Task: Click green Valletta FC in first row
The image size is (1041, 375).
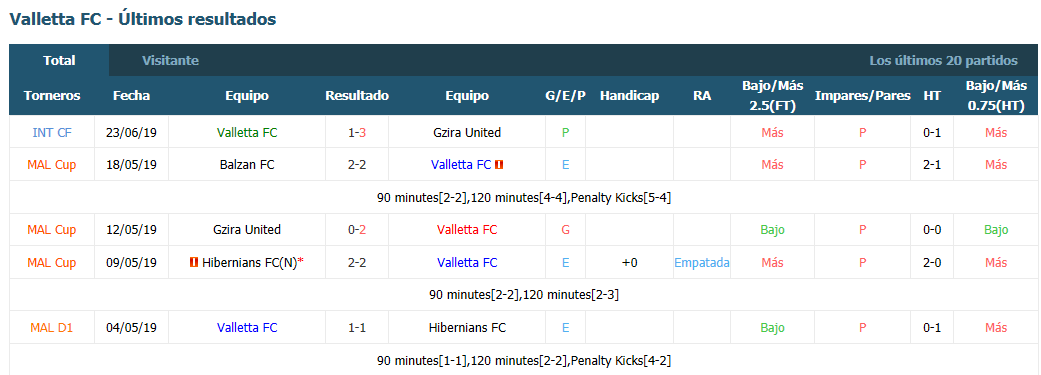Action: coord(247,133)
